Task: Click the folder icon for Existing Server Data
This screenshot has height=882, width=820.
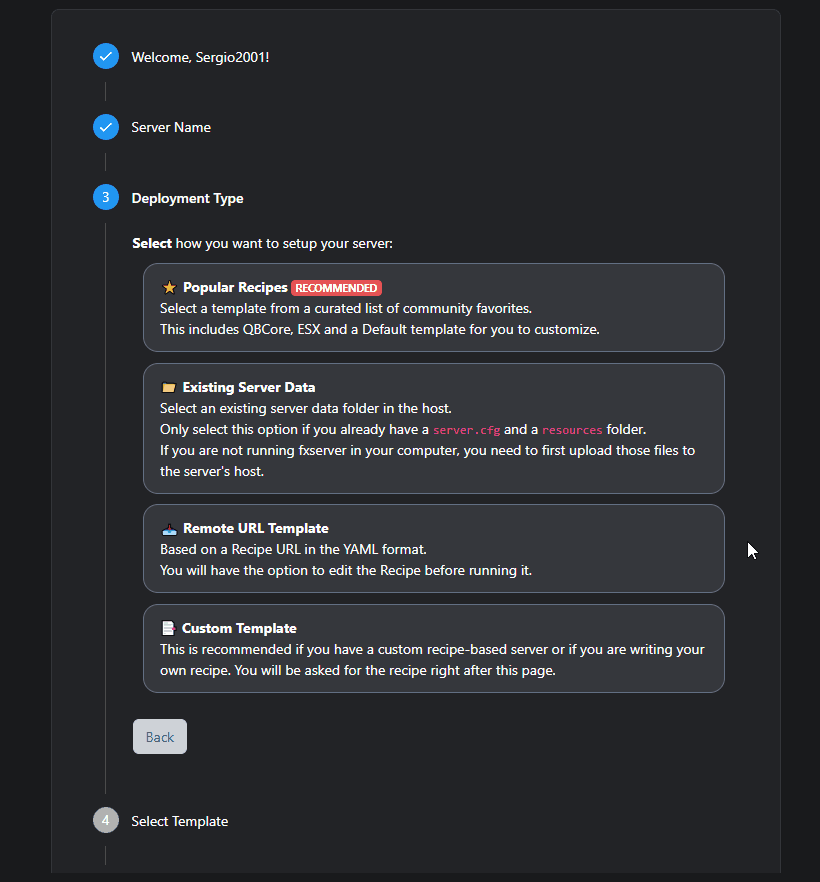Action: [168, 388]
